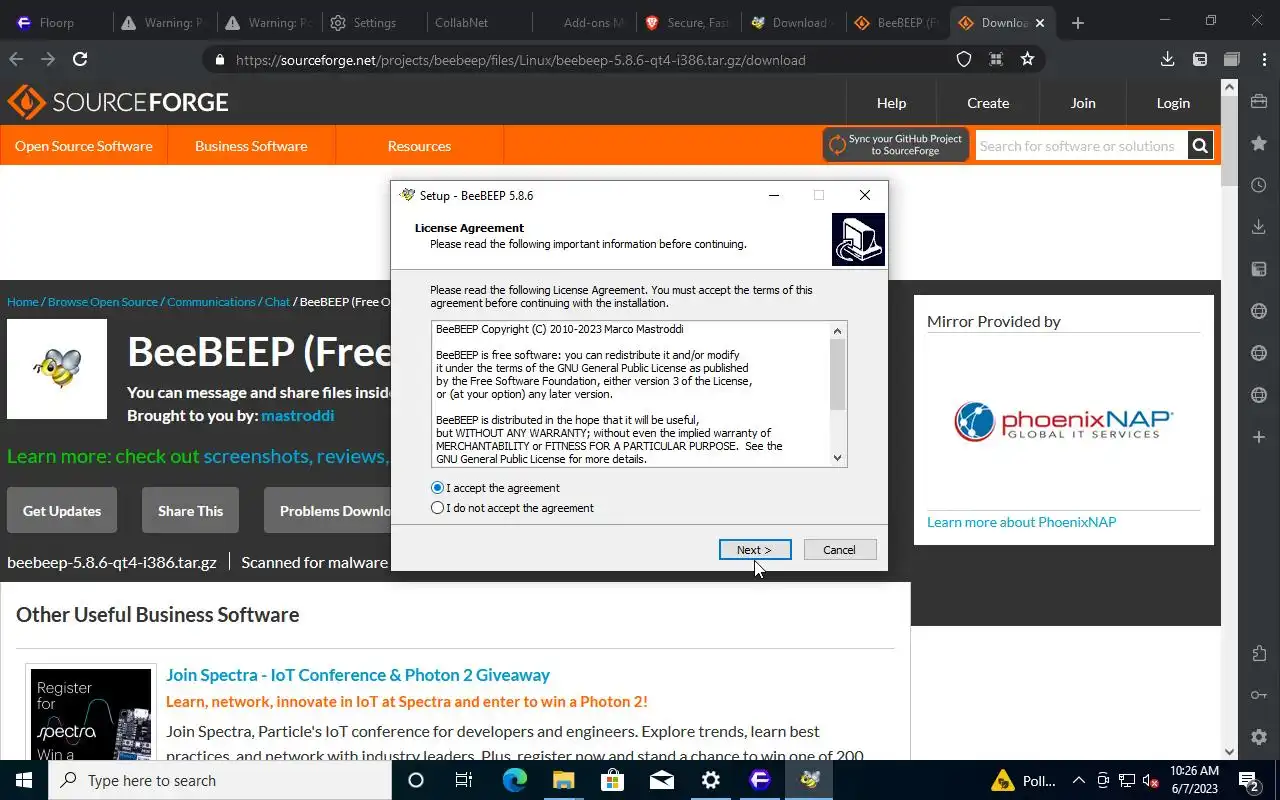The width and height of the screenshot is (1280, 800).
Task: Open the mastroddi author link
Action: (297, 415)
